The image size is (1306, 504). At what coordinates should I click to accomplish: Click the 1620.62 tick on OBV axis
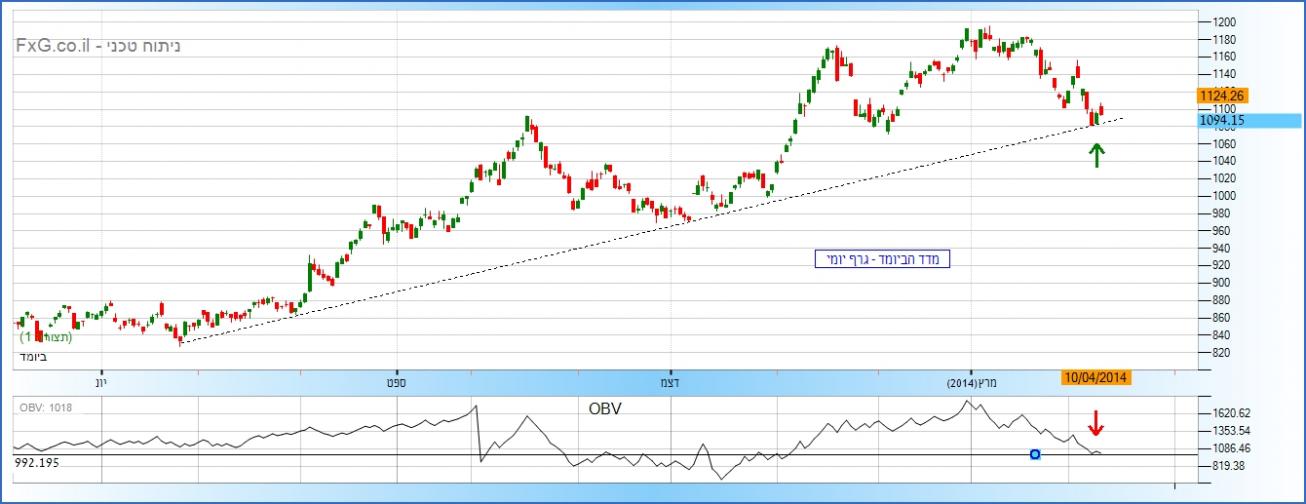click(1232, 412)
